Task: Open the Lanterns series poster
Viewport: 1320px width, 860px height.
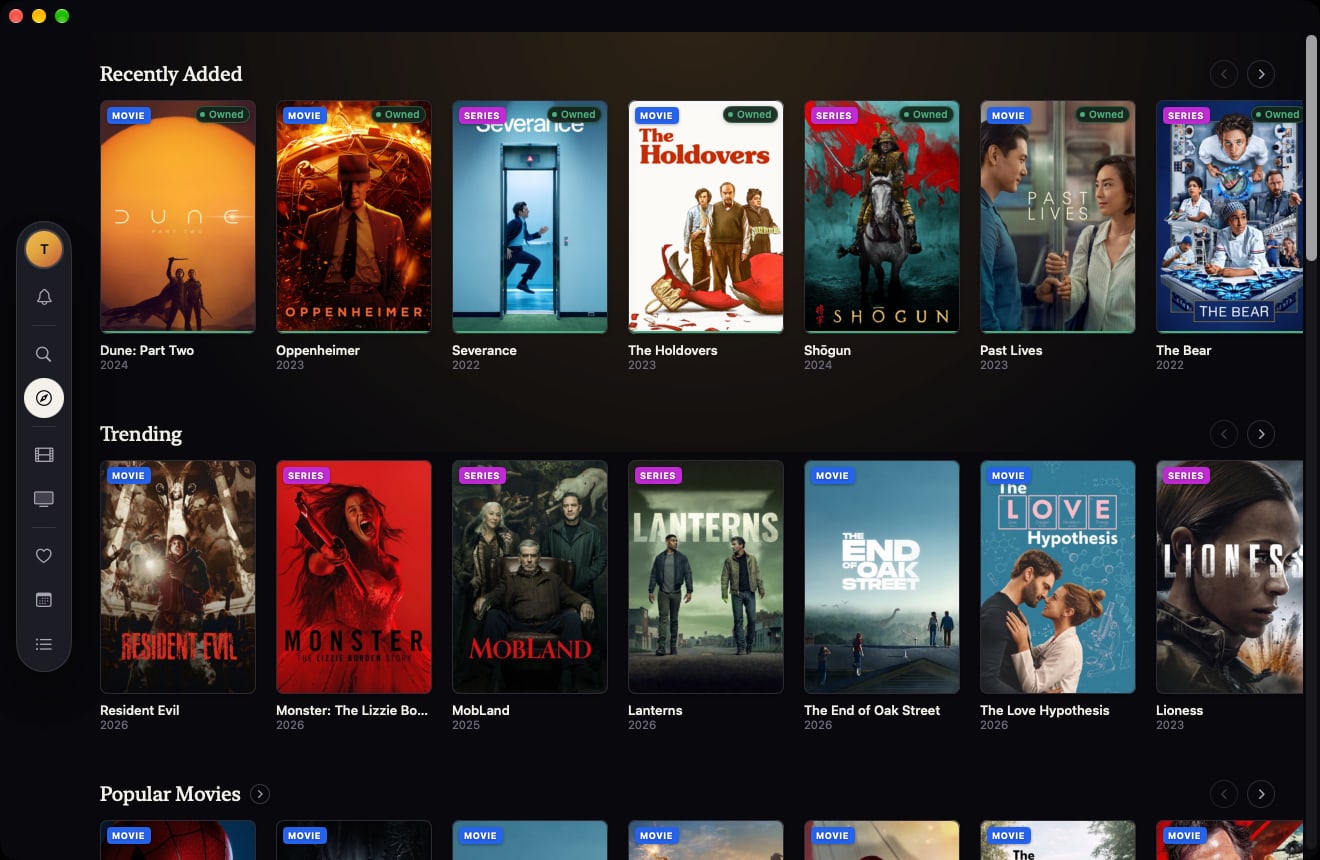Action: [x=706, y=577]
